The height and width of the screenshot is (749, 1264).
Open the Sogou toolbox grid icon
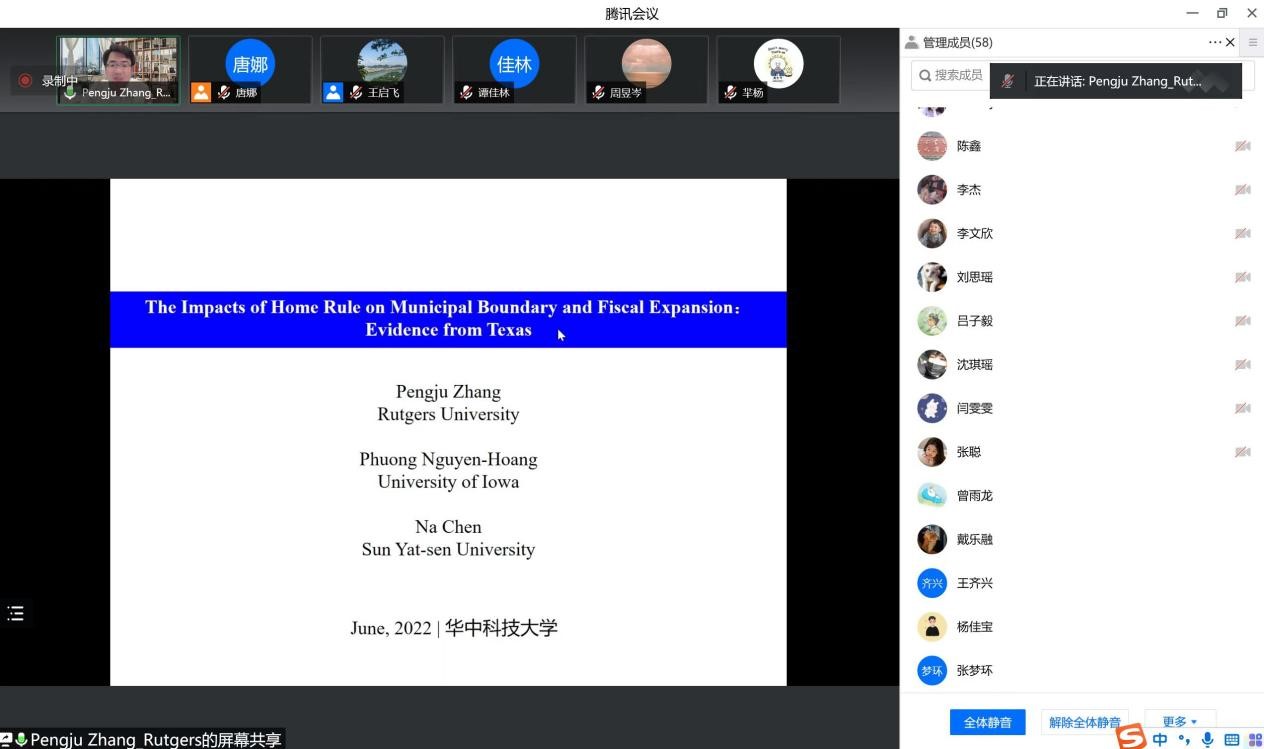pos(1255,740)
